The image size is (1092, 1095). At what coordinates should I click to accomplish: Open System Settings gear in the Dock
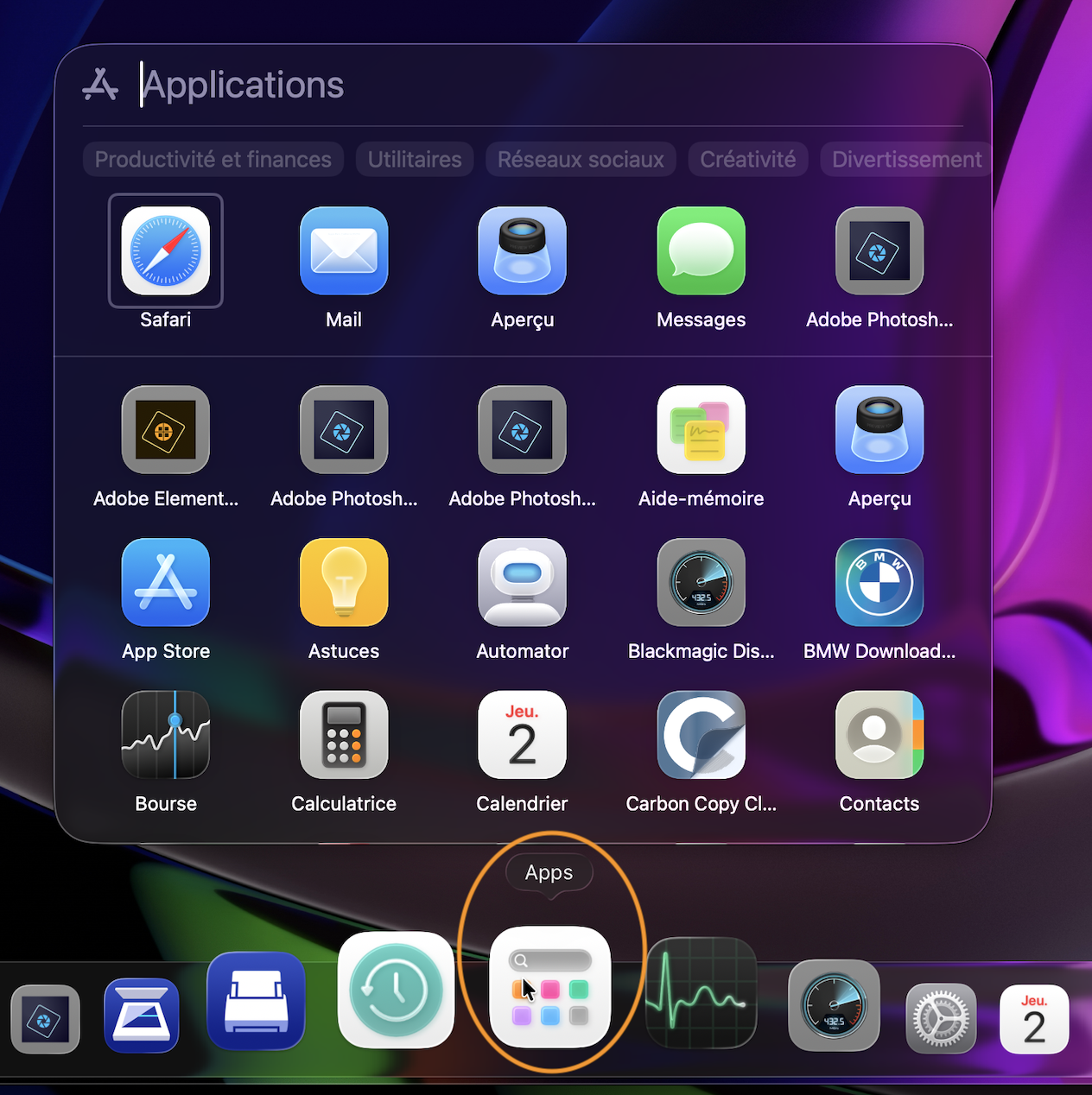pyautogui.click(x=941, y=1019)
